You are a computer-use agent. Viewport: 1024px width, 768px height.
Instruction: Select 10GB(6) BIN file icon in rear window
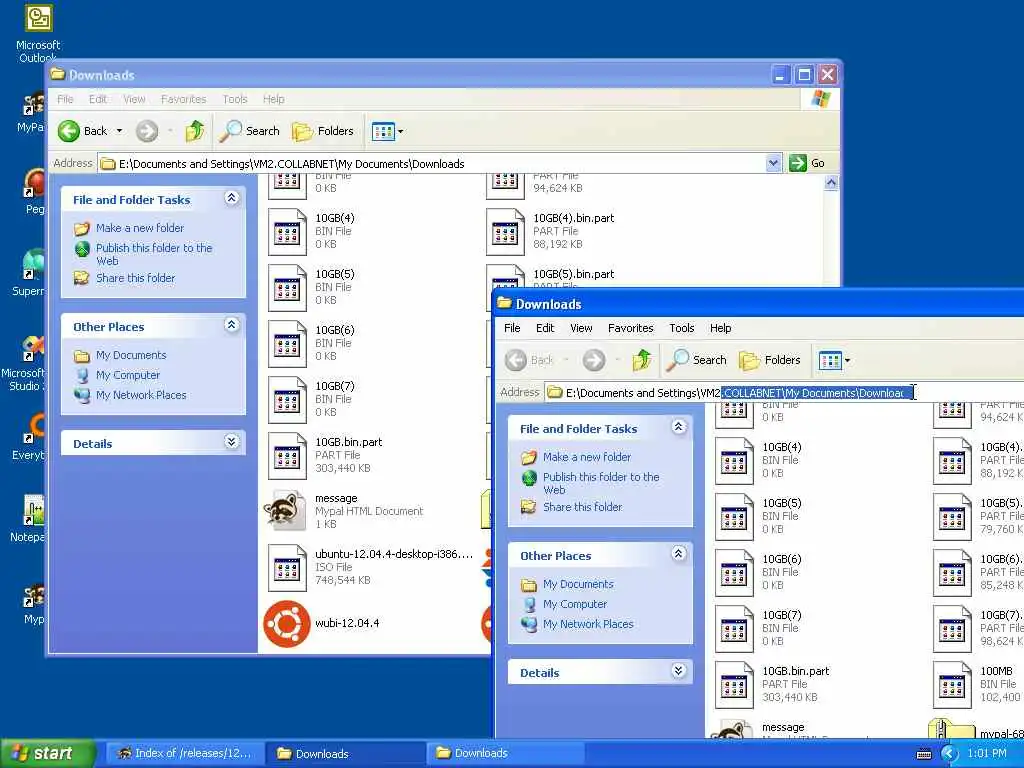[287, 344]
